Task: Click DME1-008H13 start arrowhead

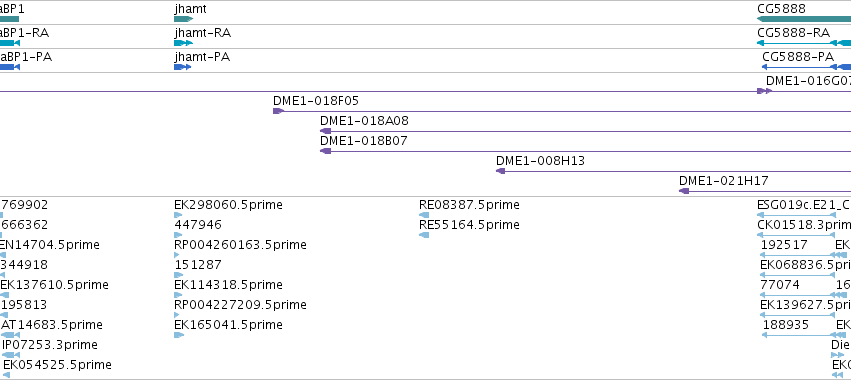Action: (500, 171)
